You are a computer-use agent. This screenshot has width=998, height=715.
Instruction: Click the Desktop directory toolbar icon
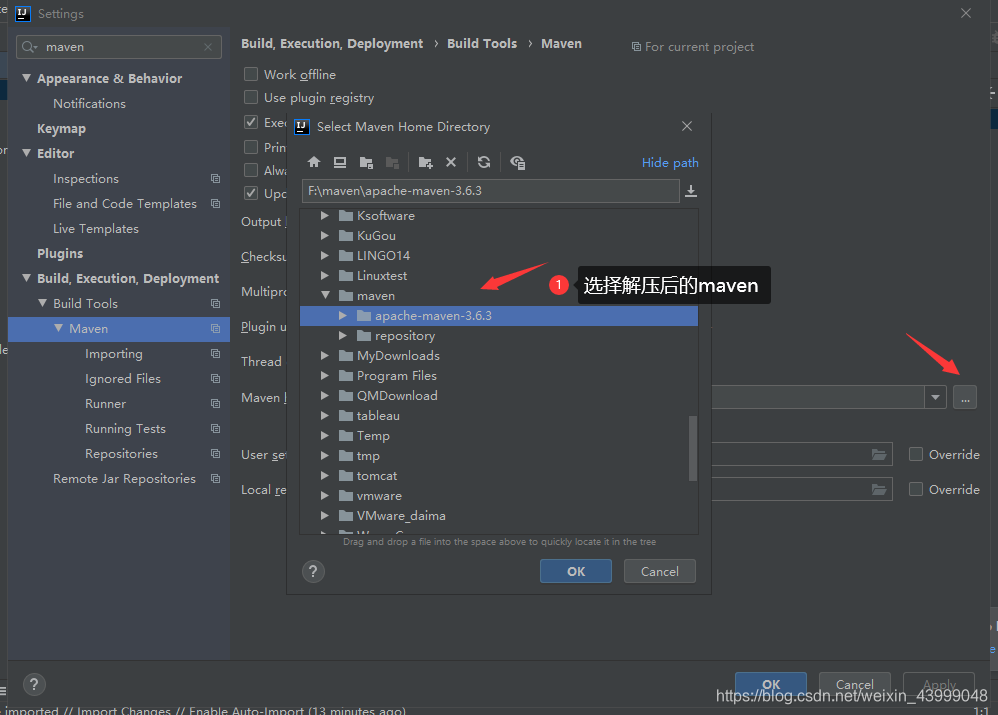tap(340, 162)
